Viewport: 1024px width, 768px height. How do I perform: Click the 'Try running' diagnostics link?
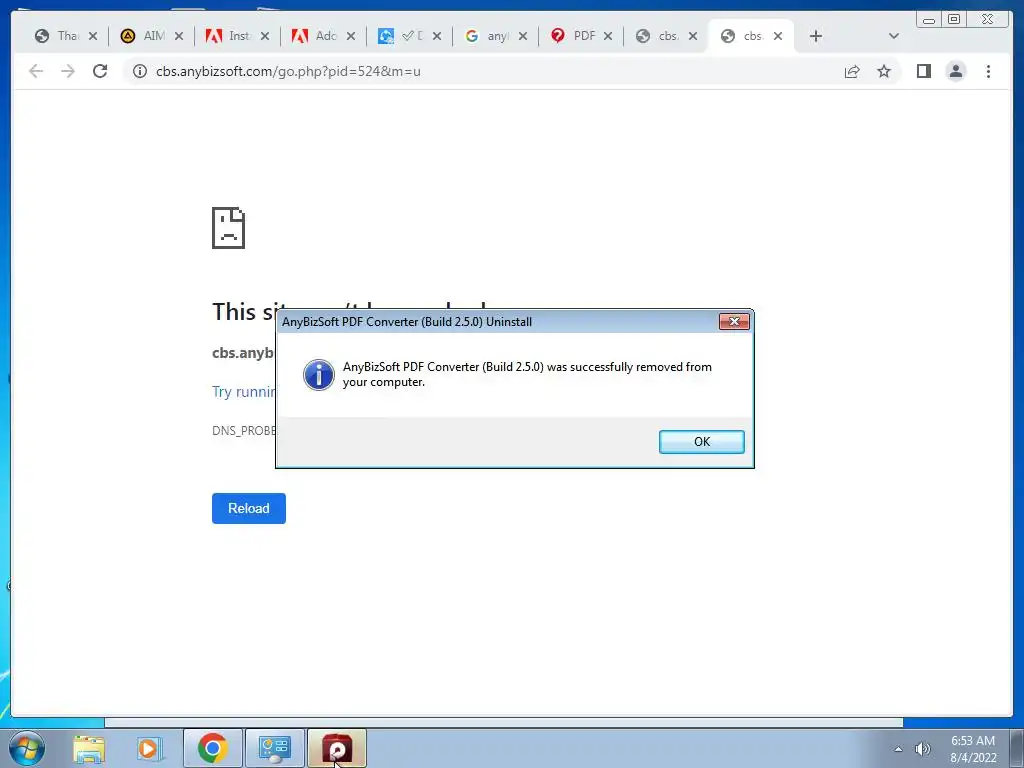[244, 391]
